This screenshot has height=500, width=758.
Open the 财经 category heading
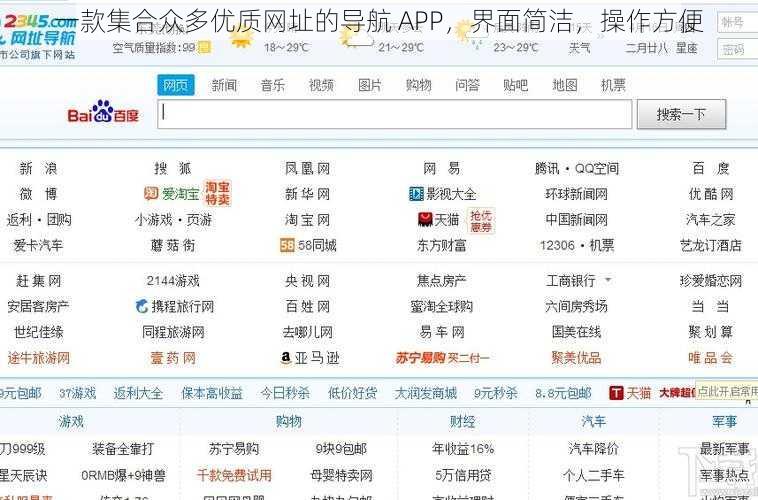coord(463,422)
